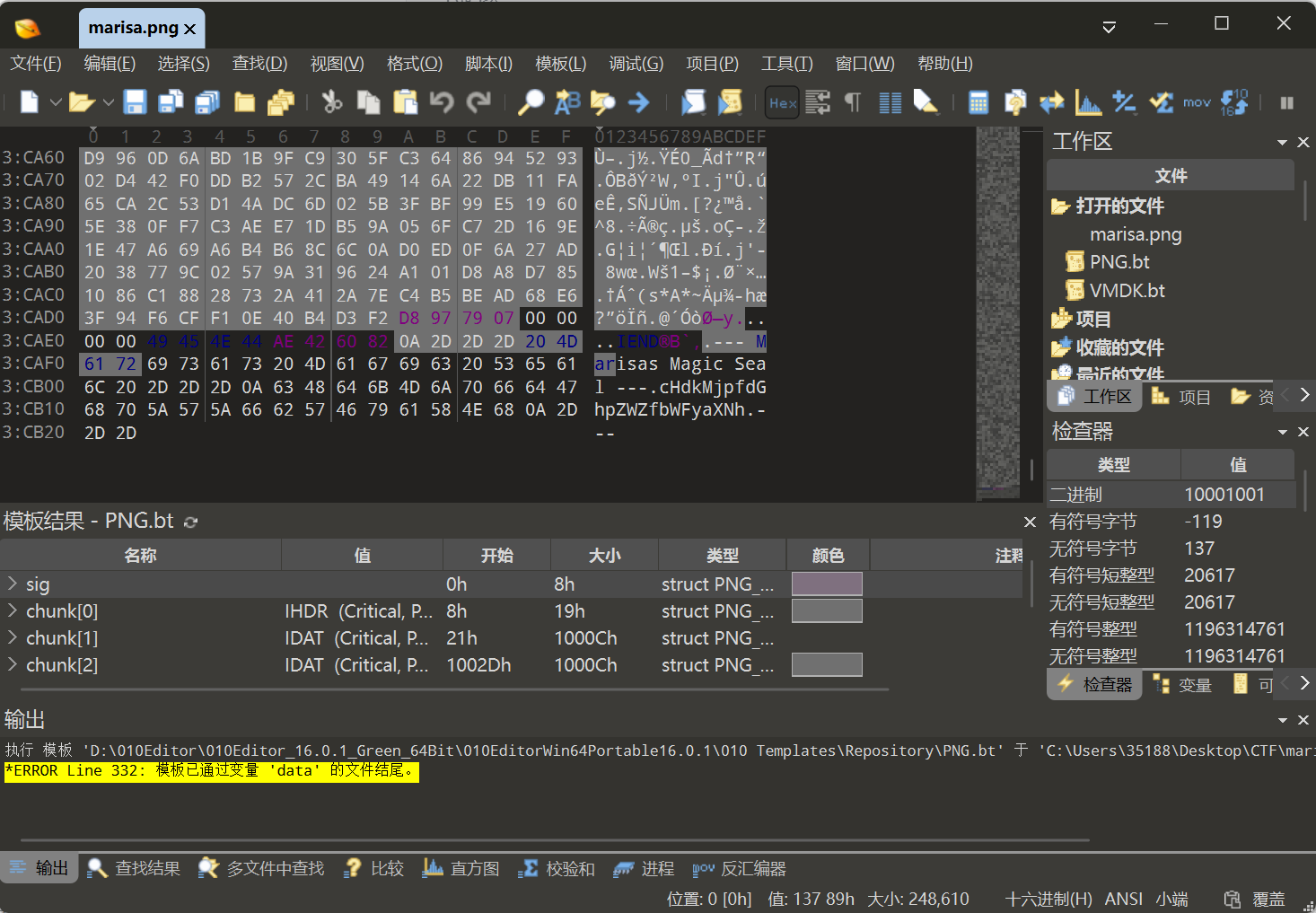This screenshot has width=1316, height=913.
Task: Toggle 小端 endian setting in status bar
Action: 1171,899
